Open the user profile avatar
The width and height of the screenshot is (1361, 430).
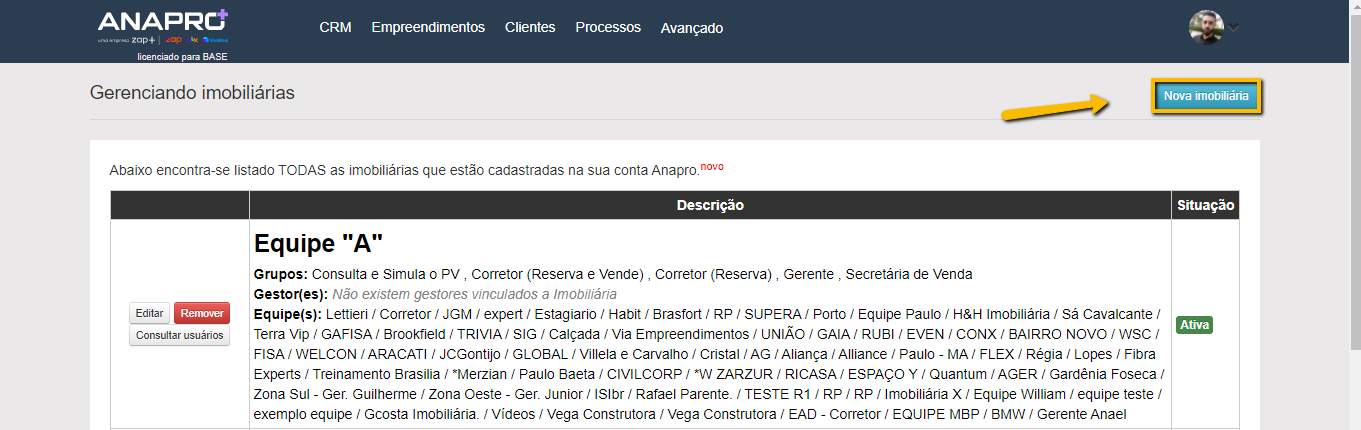1206,27
